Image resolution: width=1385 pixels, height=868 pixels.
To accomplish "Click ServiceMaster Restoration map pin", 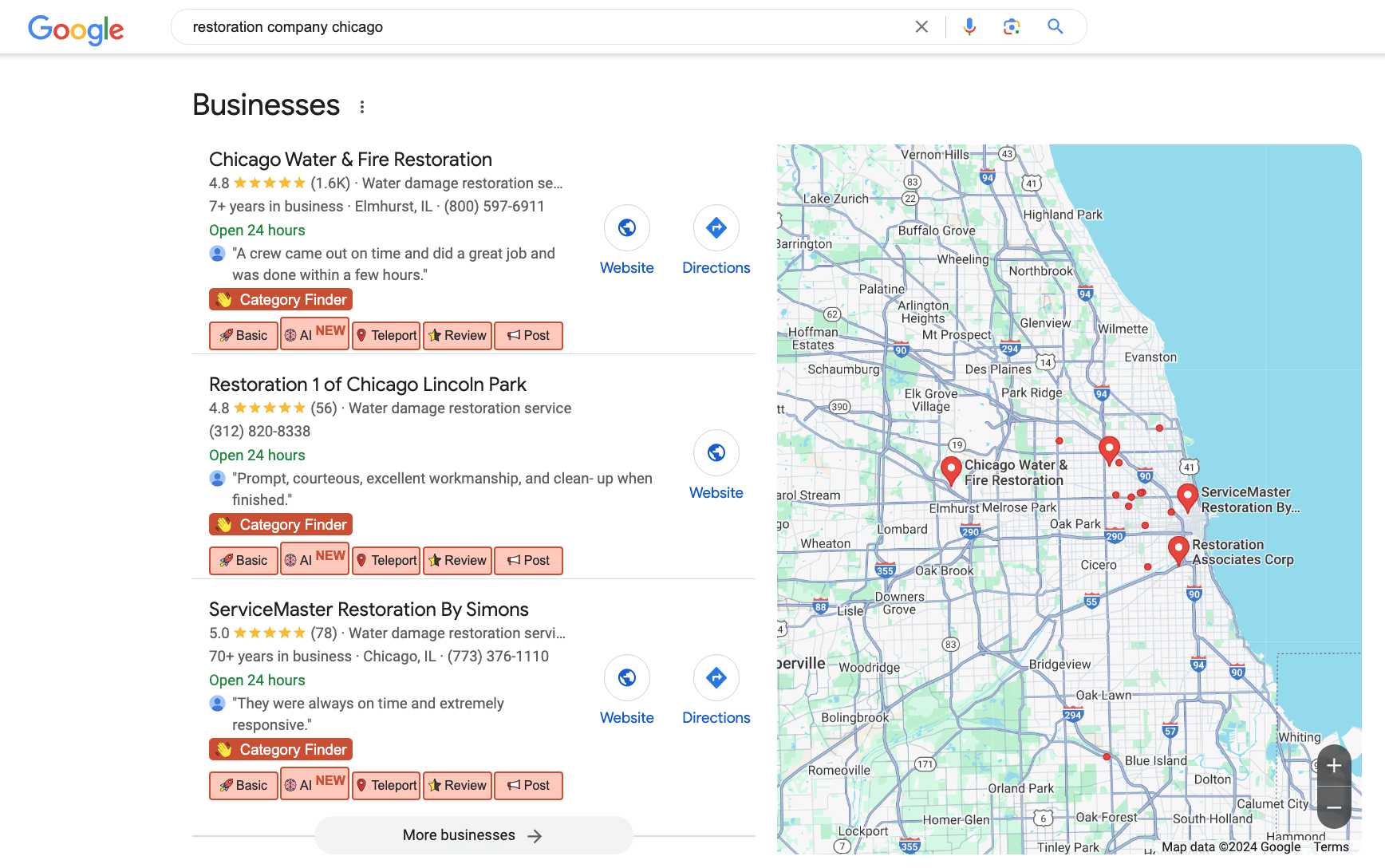I will point(1187,498).
